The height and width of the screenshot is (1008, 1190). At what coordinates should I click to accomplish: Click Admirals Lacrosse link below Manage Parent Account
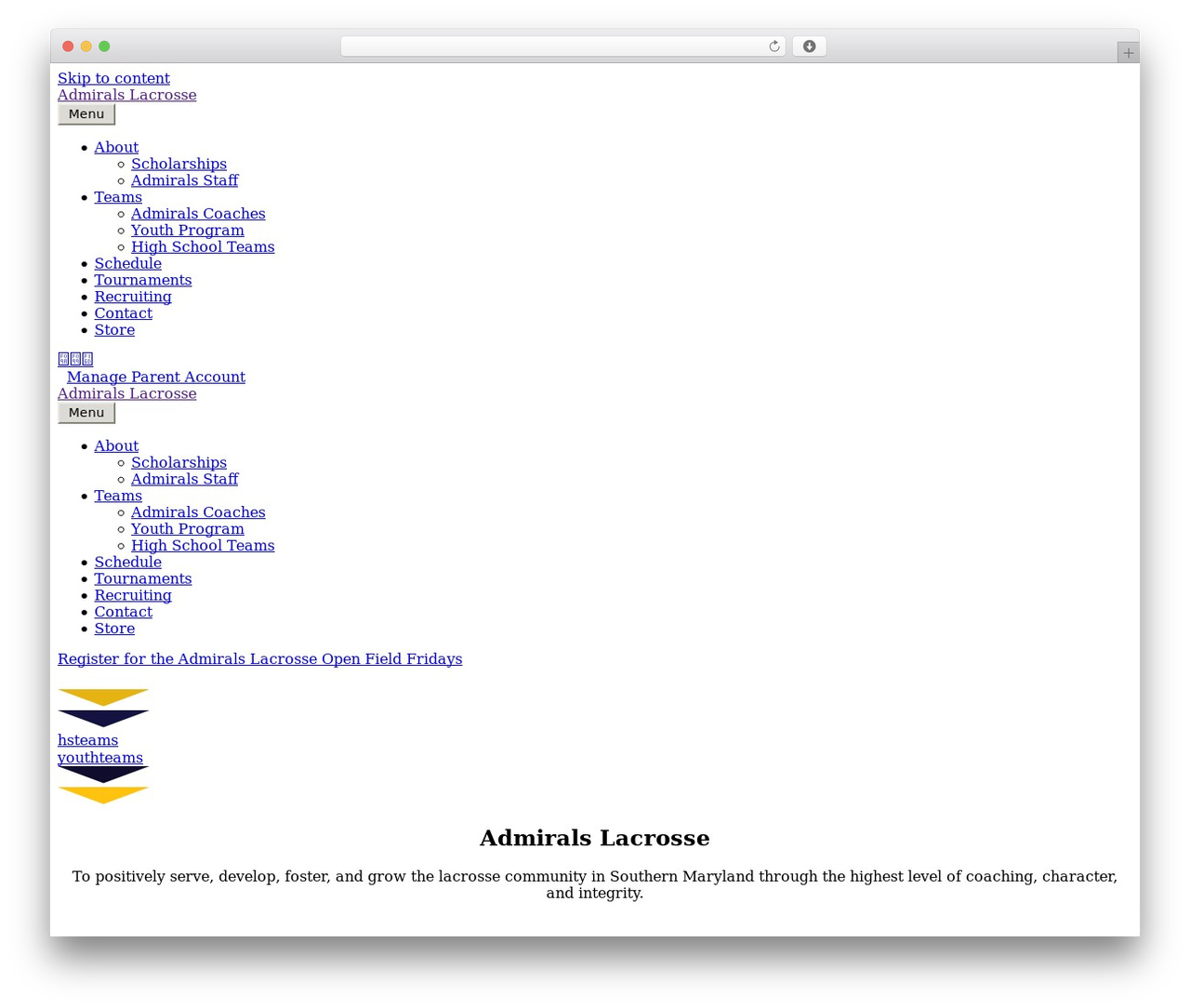[126, 393]
